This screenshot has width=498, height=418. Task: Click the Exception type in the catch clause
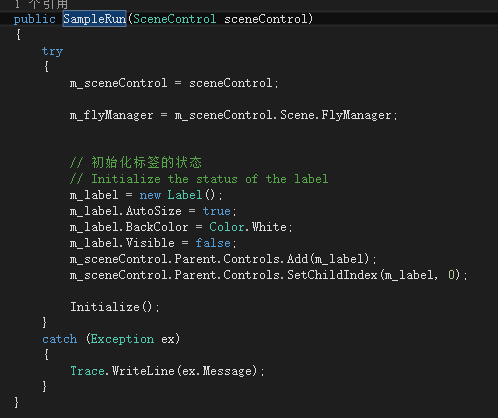pos(122,339)
